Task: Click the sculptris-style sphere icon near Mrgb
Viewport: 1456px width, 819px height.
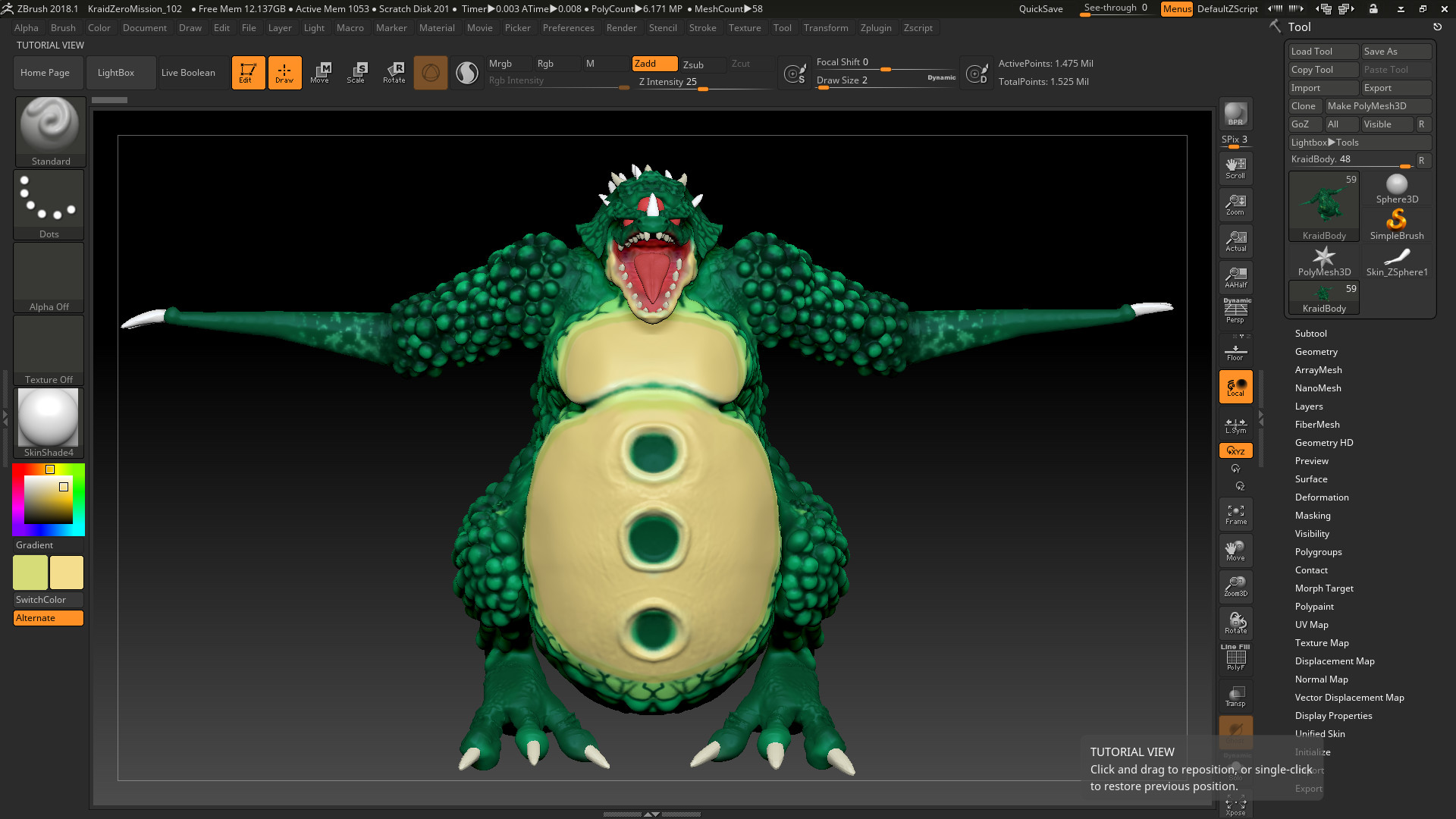Action: point(431,73)
